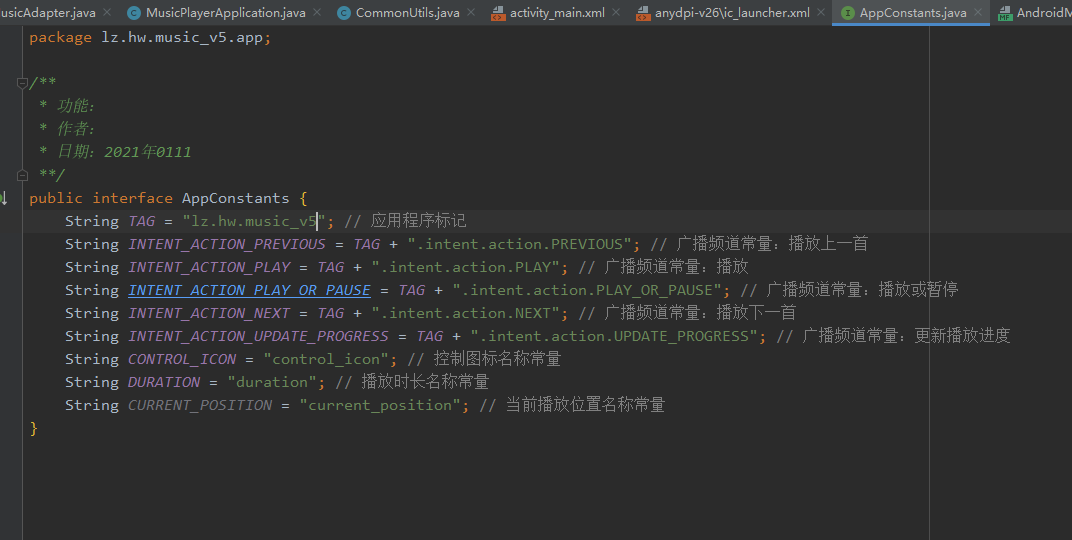
Task: Close the usicAdapter.java tab
Action: click(107, 12)
